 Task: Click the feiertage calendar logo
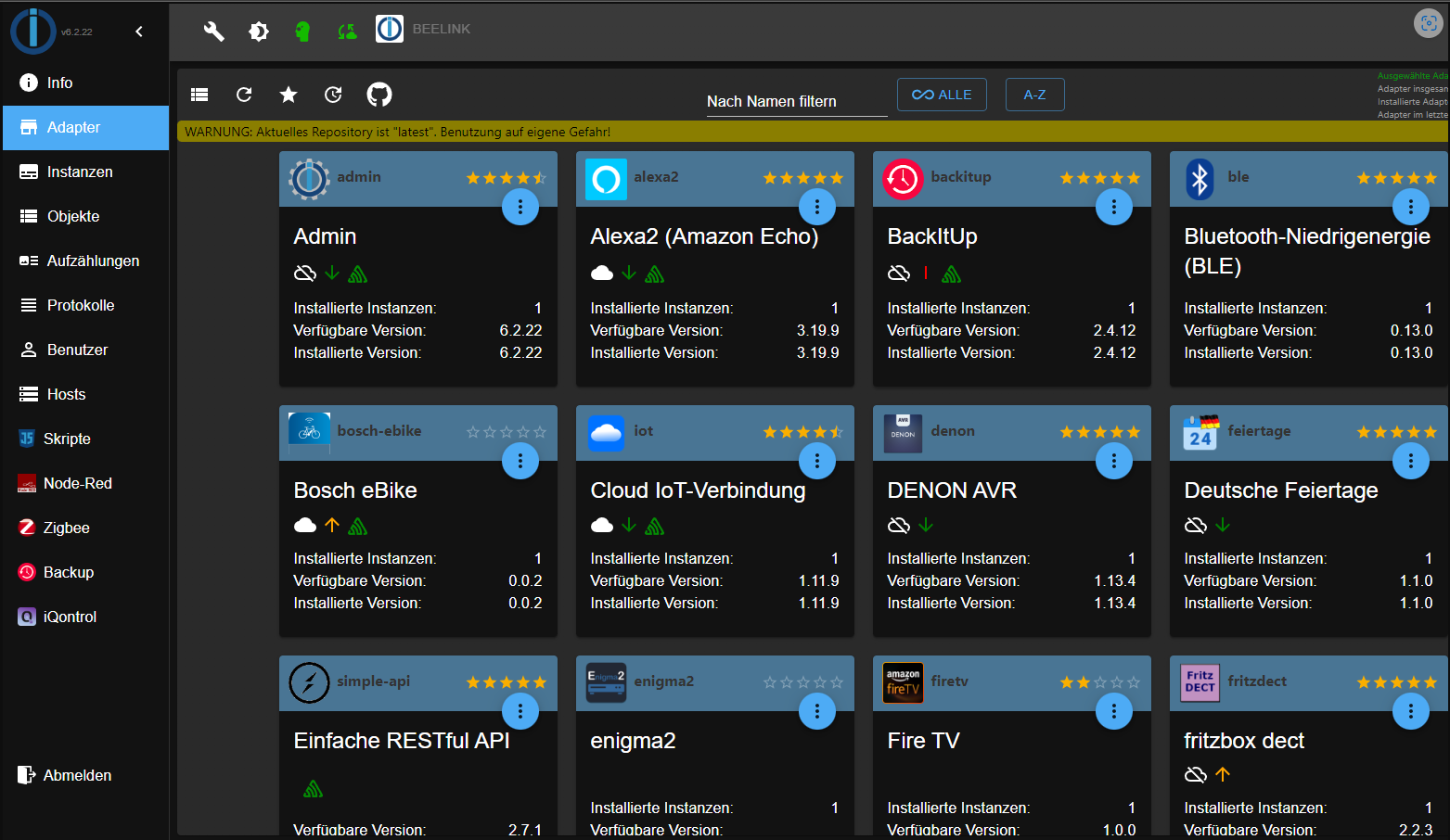click(x=1200, y=432)
